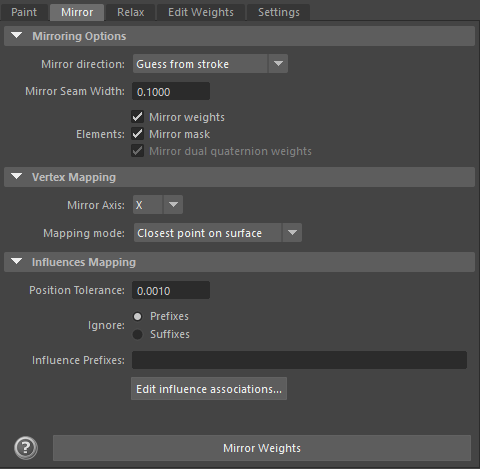Toggle the Mirror mask checkbox

pyautogui.click(x=137, y=134)
